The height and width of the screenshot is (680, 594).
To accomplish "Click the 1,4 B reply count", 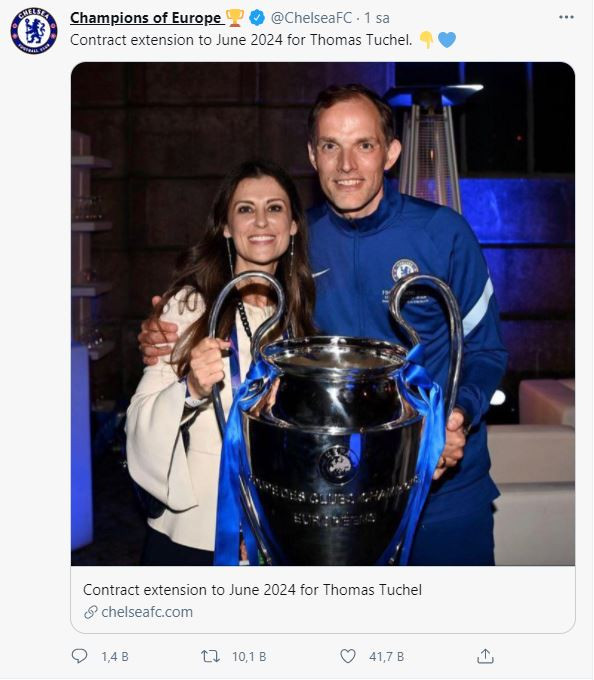I will 115,657.
